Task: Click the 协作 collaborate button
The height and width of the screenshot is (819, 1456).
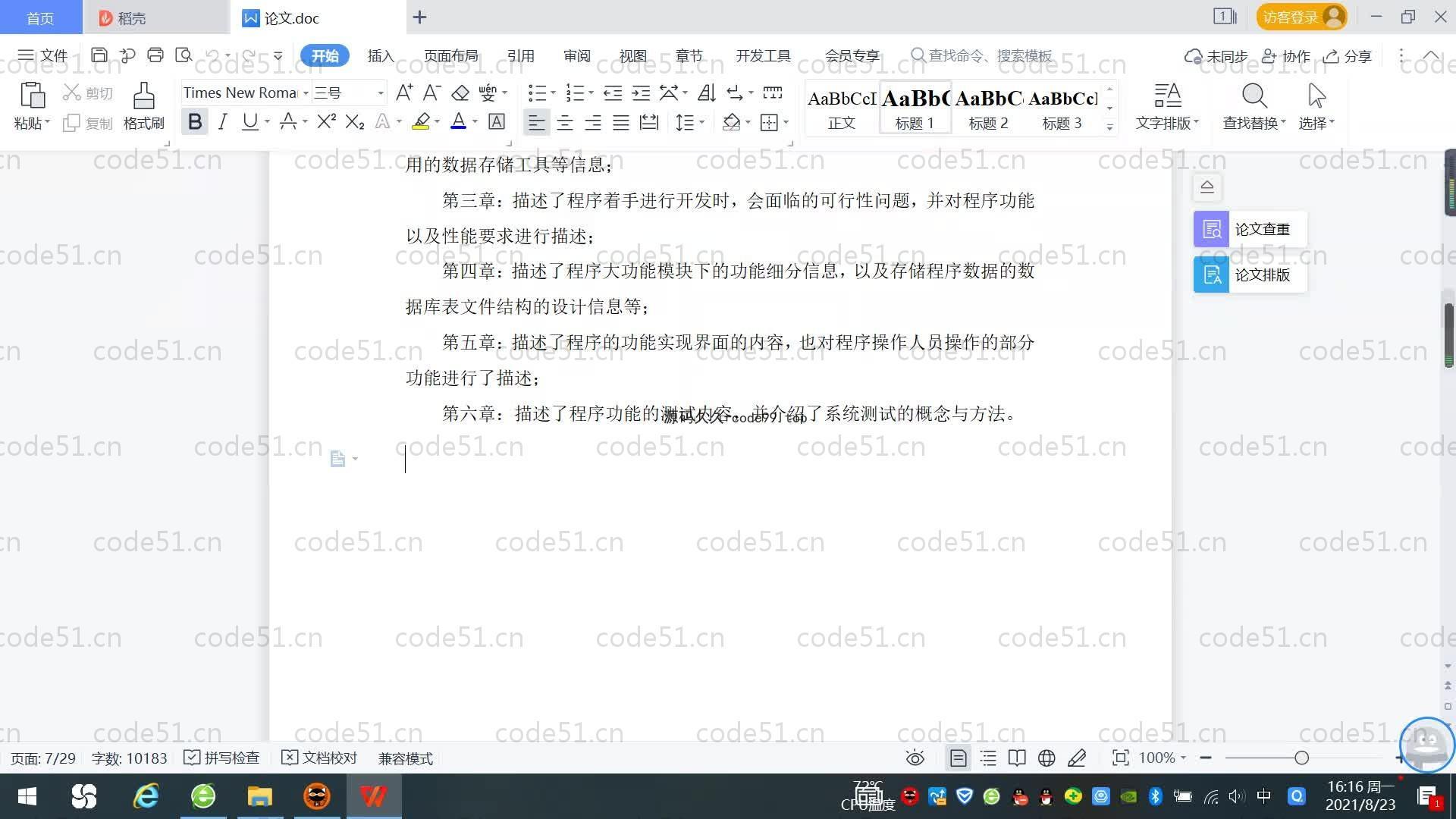Action: 1286,56
